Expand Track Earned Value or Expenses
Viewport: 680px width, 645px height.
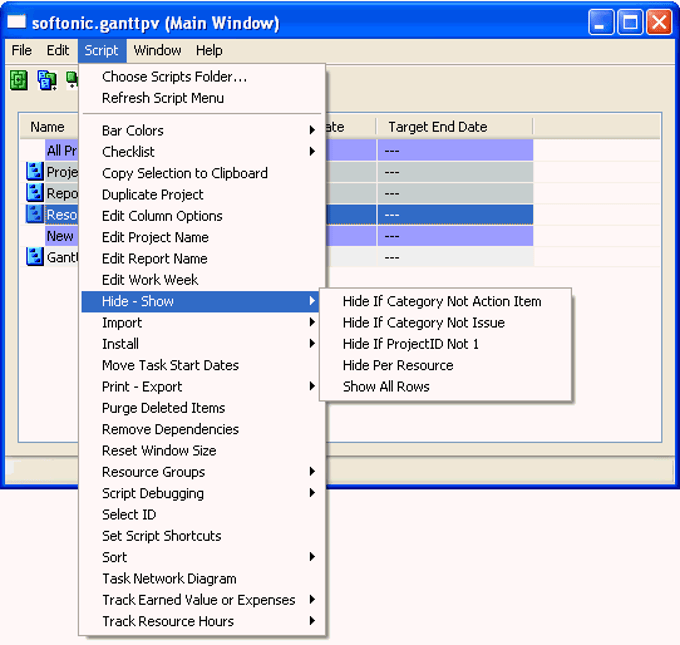click(202, 600)
